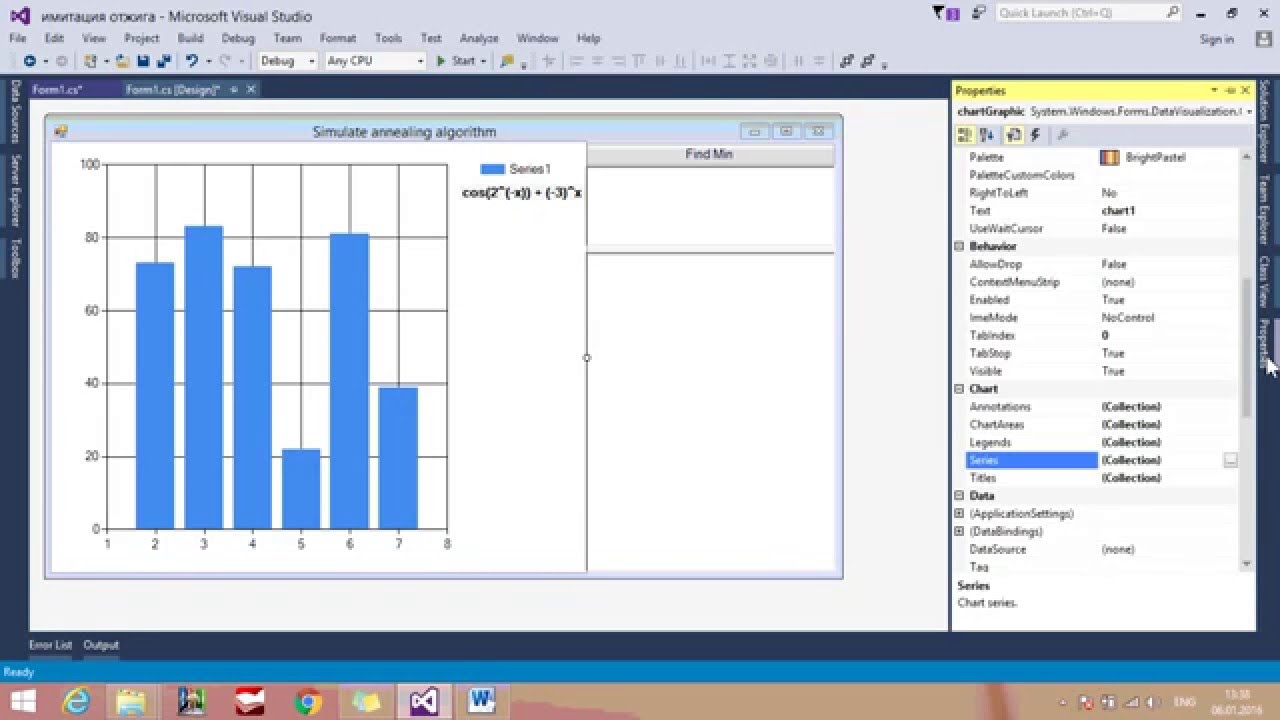Click the cos formula chart title text
Image resolution: width=1280 pixels, height=720 pixels.
(x=522, y=192)
